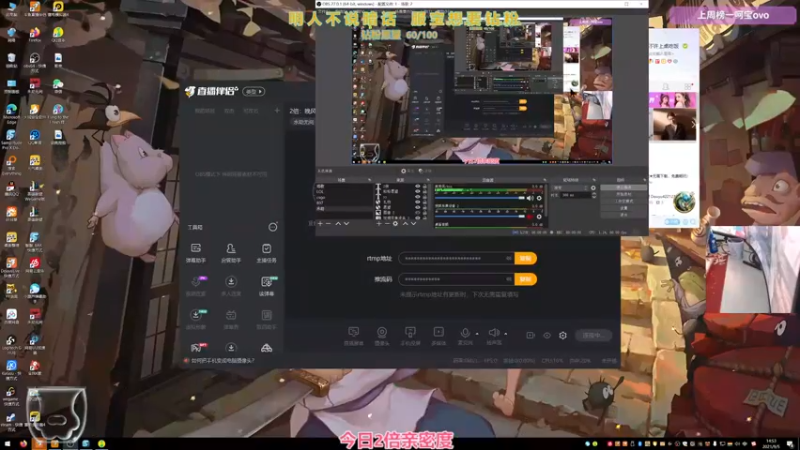Add a screen capture source in 直播伴侣's bottom toolbar

pos(353,336)
